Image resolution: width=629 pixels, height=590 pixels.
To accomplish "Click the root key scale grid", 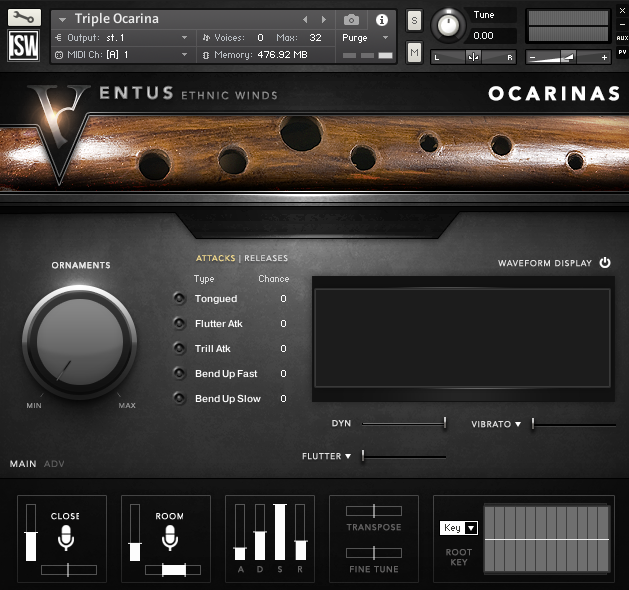I will pyautogui.click(x=547, y=537).
